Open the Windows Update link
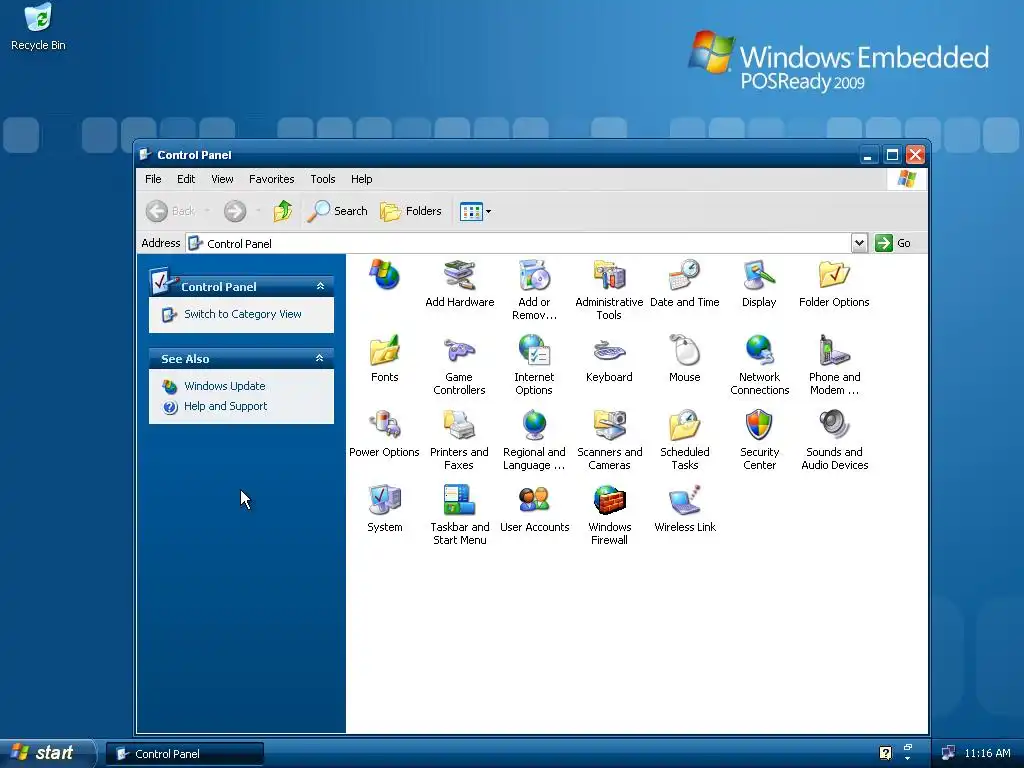1024x768 pixels. coord(224,386)
